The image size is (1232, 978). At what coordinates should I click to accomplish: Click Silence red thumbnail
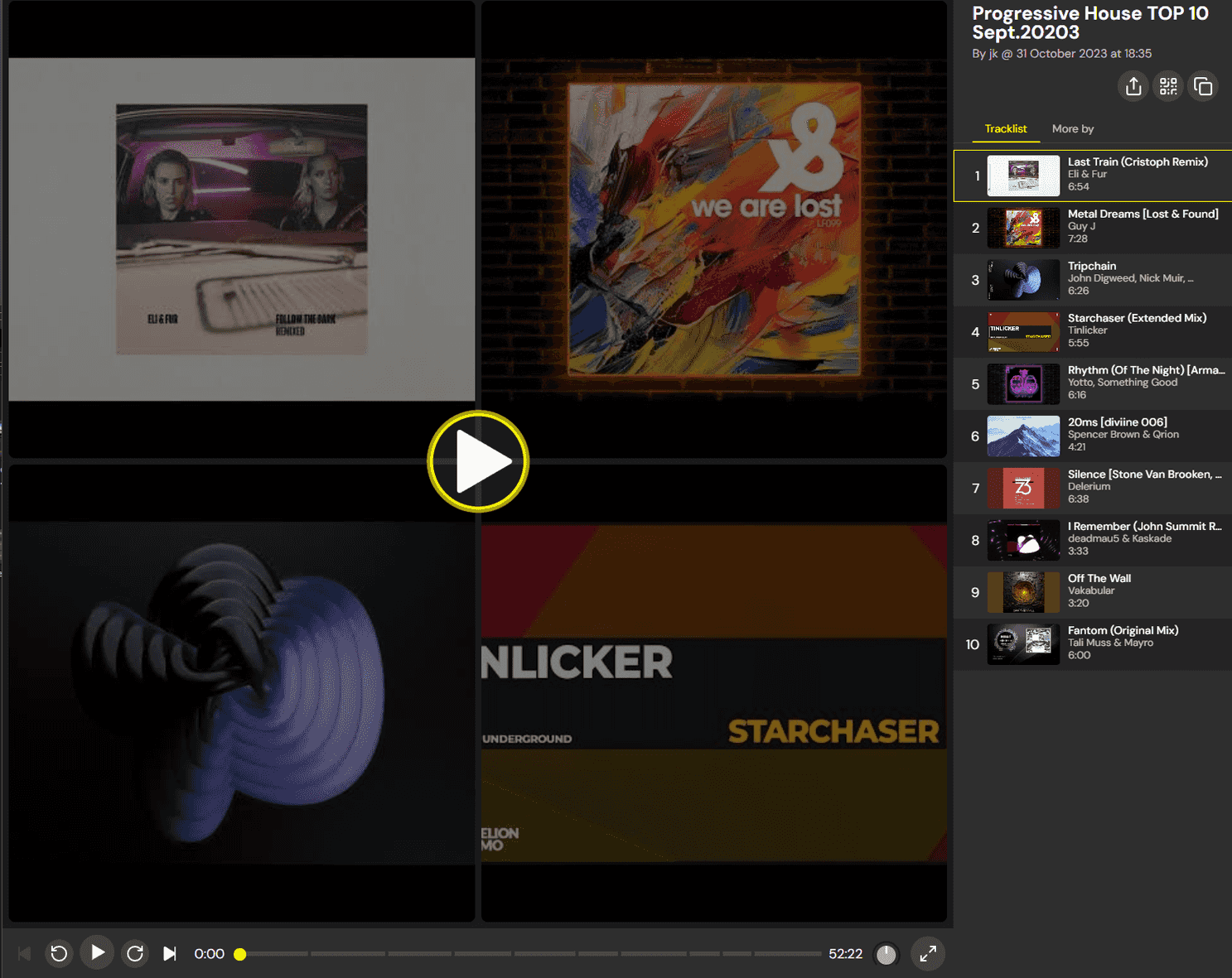(x=1023, y=489)
